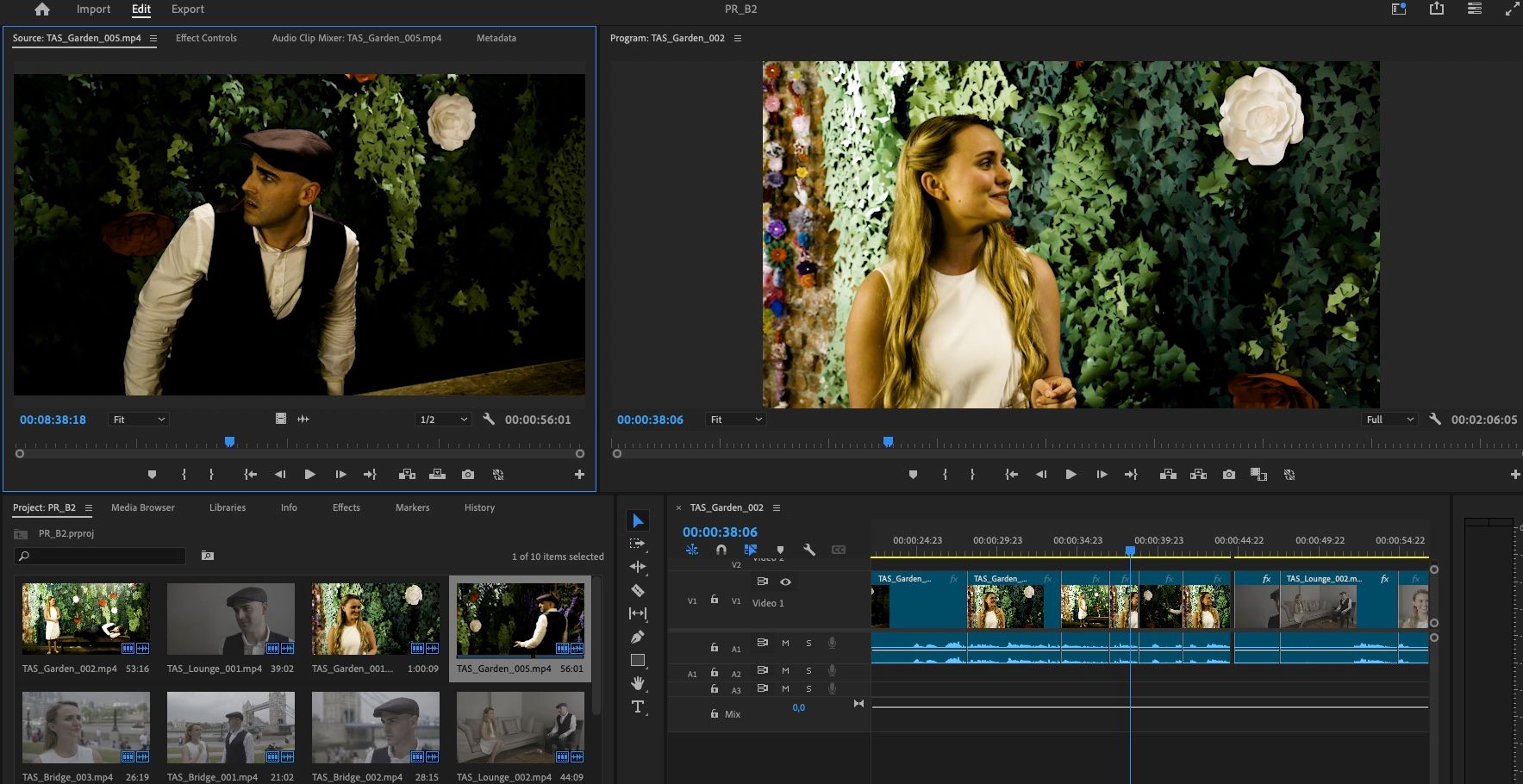
Task: Export frame from Program monitor camera icon
Action: click(x=1229, y=475)
